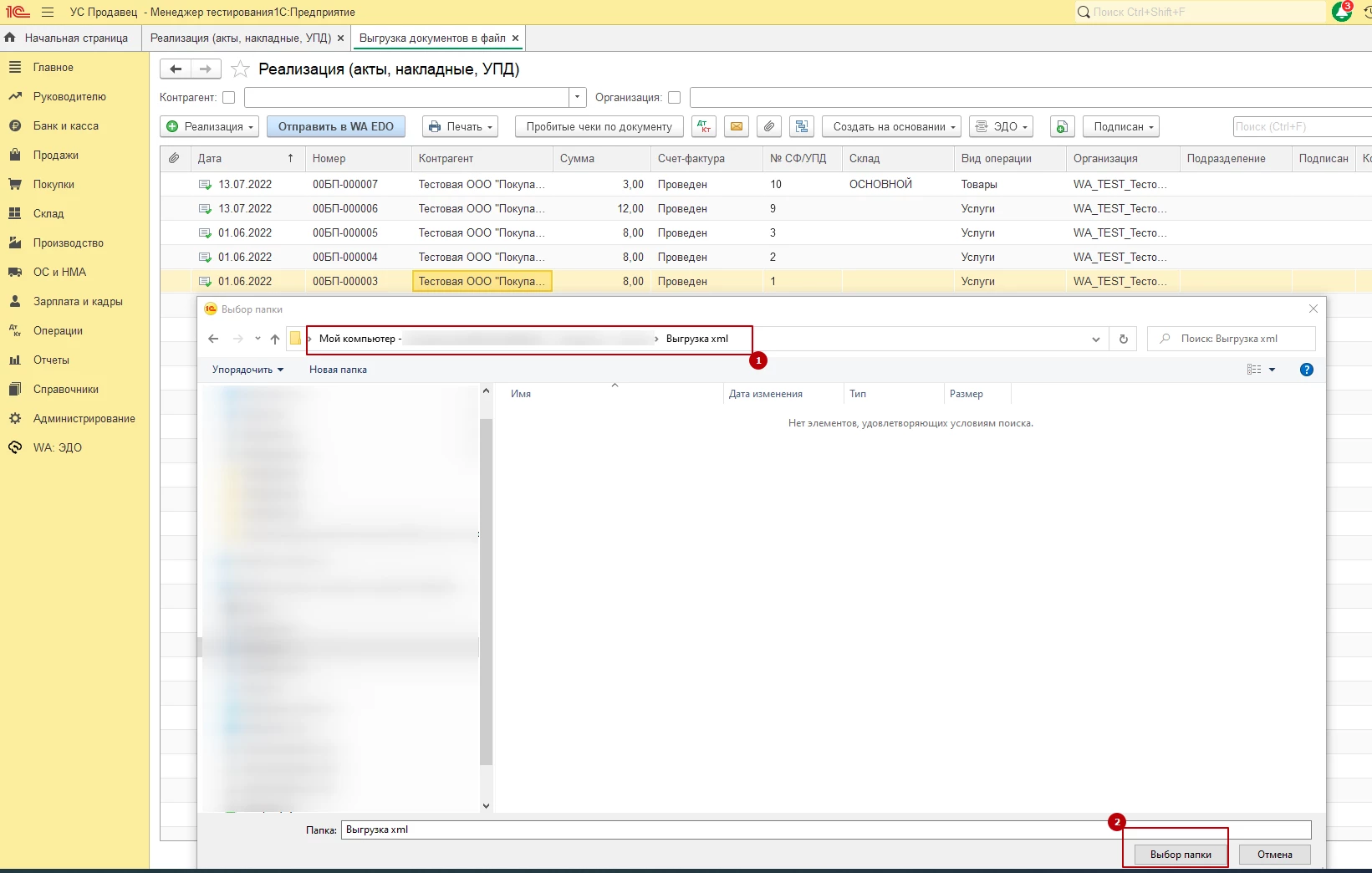Screen dimensions: 1372x873
Task: Sort the list by Дата column header
Action: pyautogui.click(x=246, y=158)
